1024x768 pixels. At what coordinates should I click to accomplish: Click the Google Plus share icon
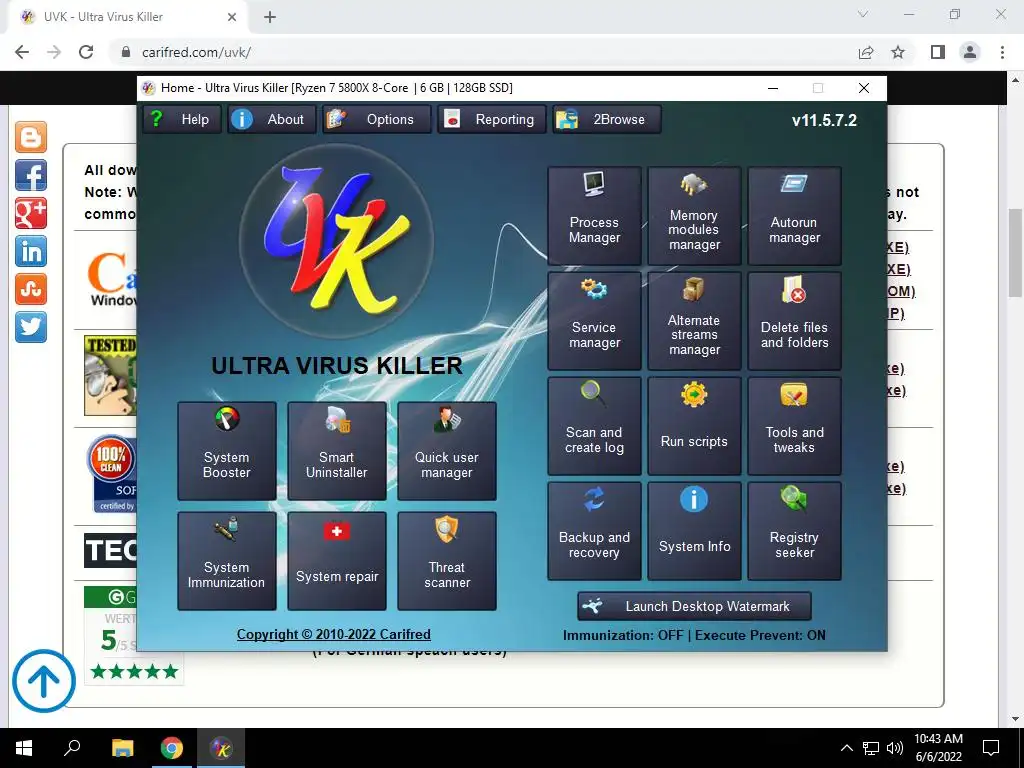pos(31,213)
